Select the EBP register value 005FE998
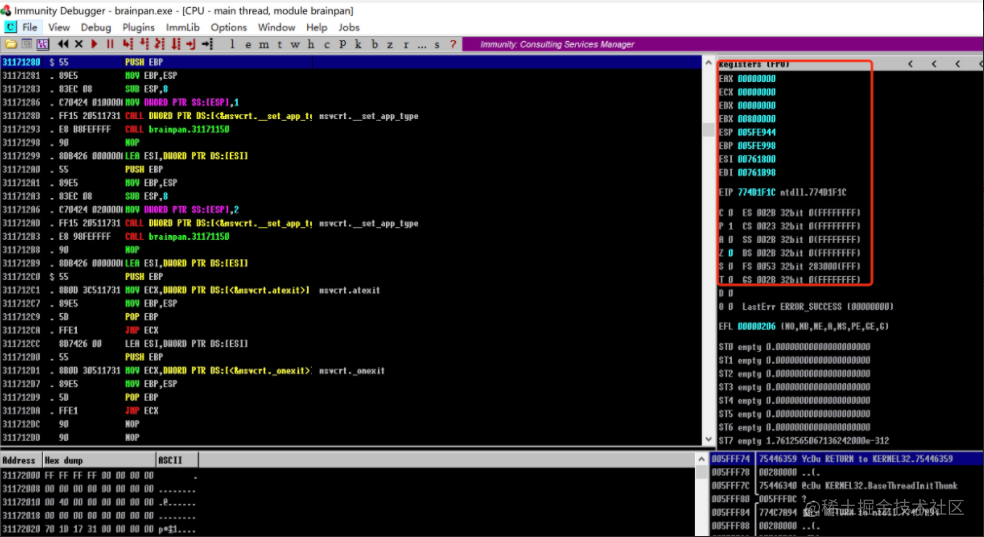The image size is (984, 537). tap(756, 146)
